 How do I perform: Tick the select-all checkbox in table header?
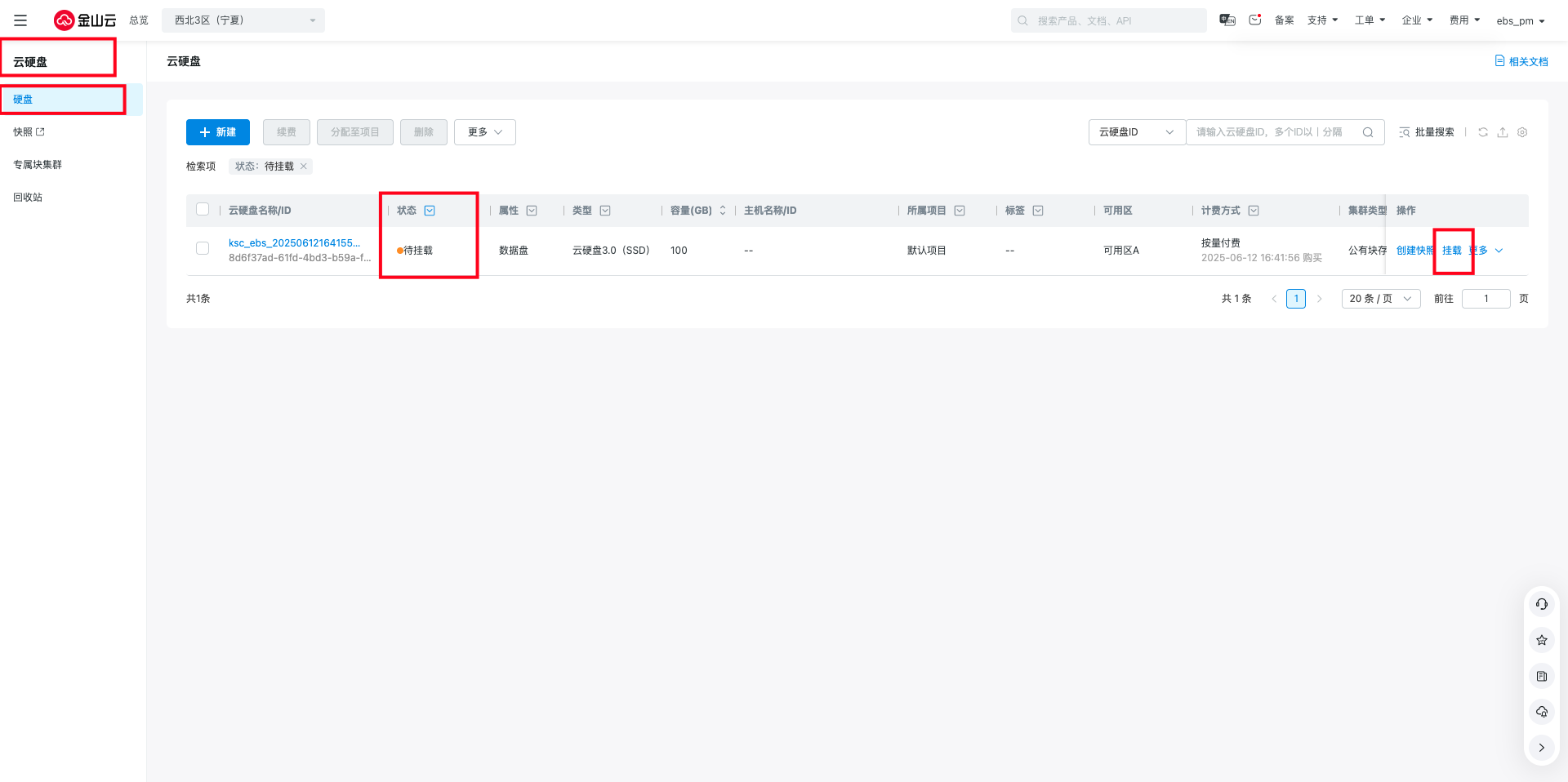[203, 210]
